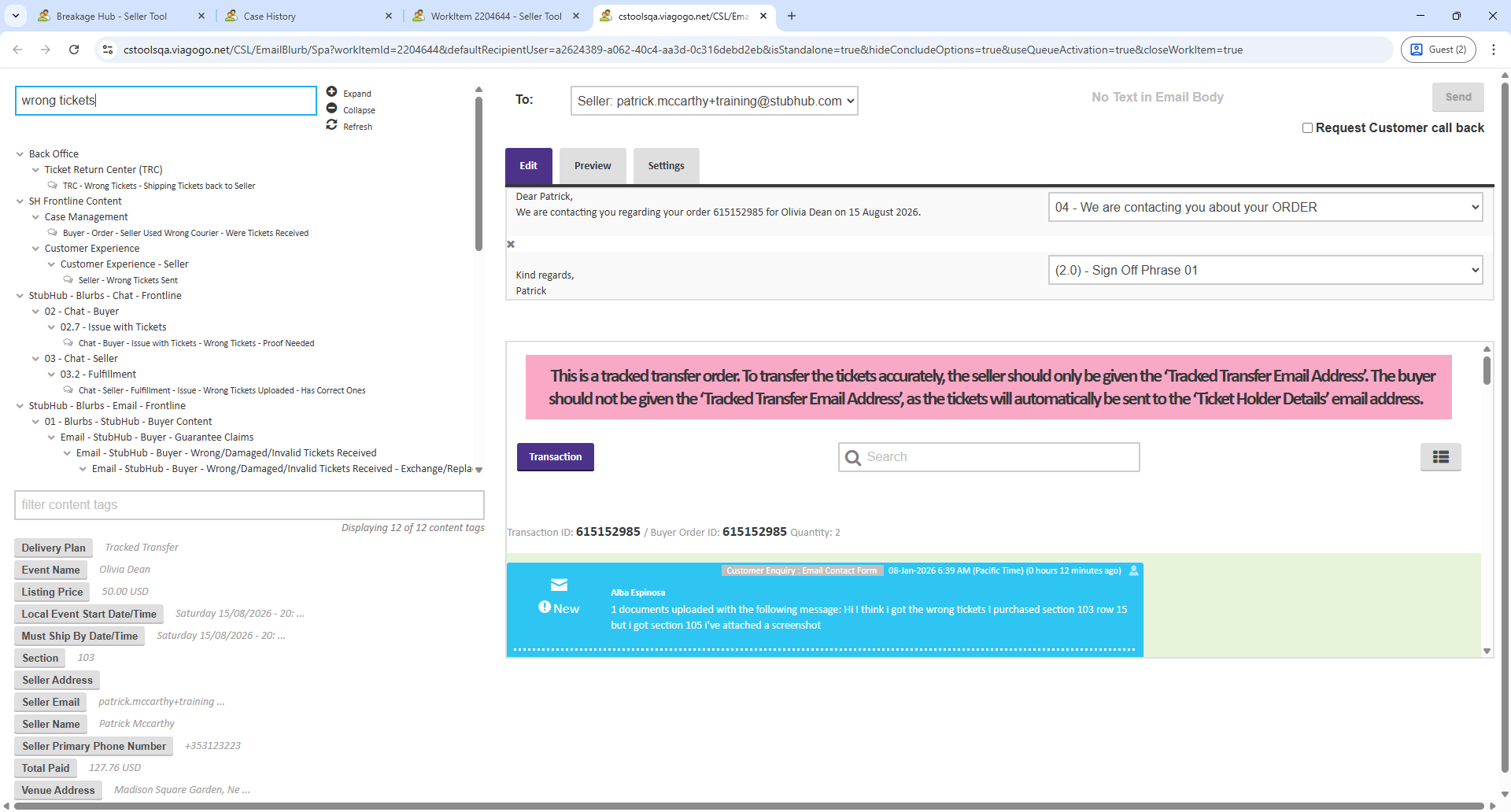Click the Expand plus icon

(331, 92)
